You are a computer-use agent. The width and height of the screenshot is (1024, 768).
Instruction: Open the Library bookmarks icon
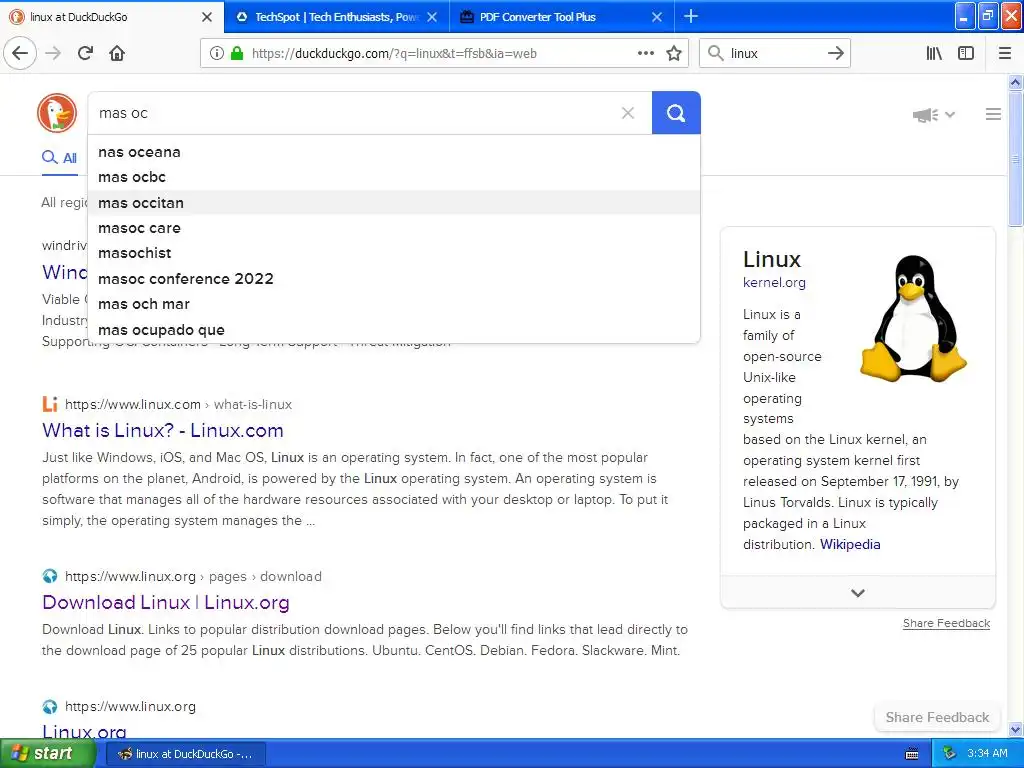934,53
